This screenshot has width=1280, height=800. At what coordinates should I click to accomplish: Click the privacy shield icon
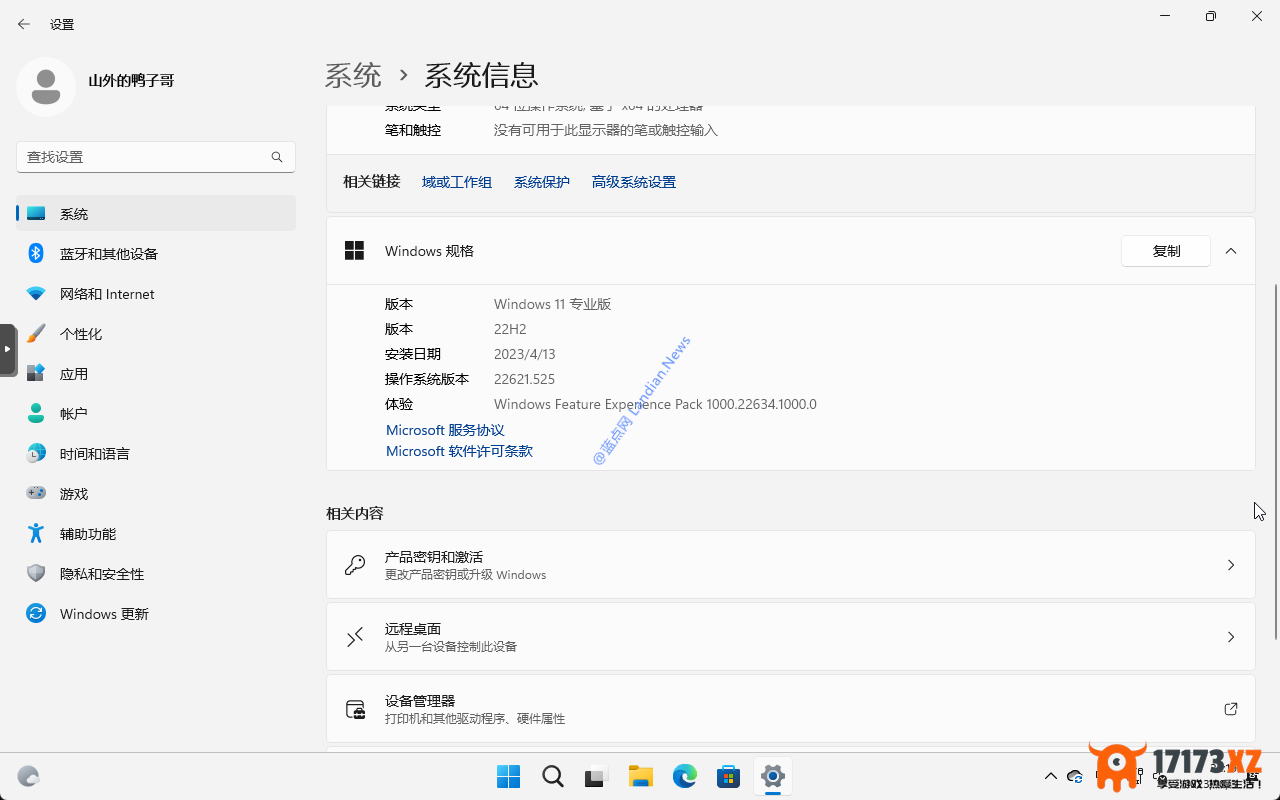coord(36,573)
